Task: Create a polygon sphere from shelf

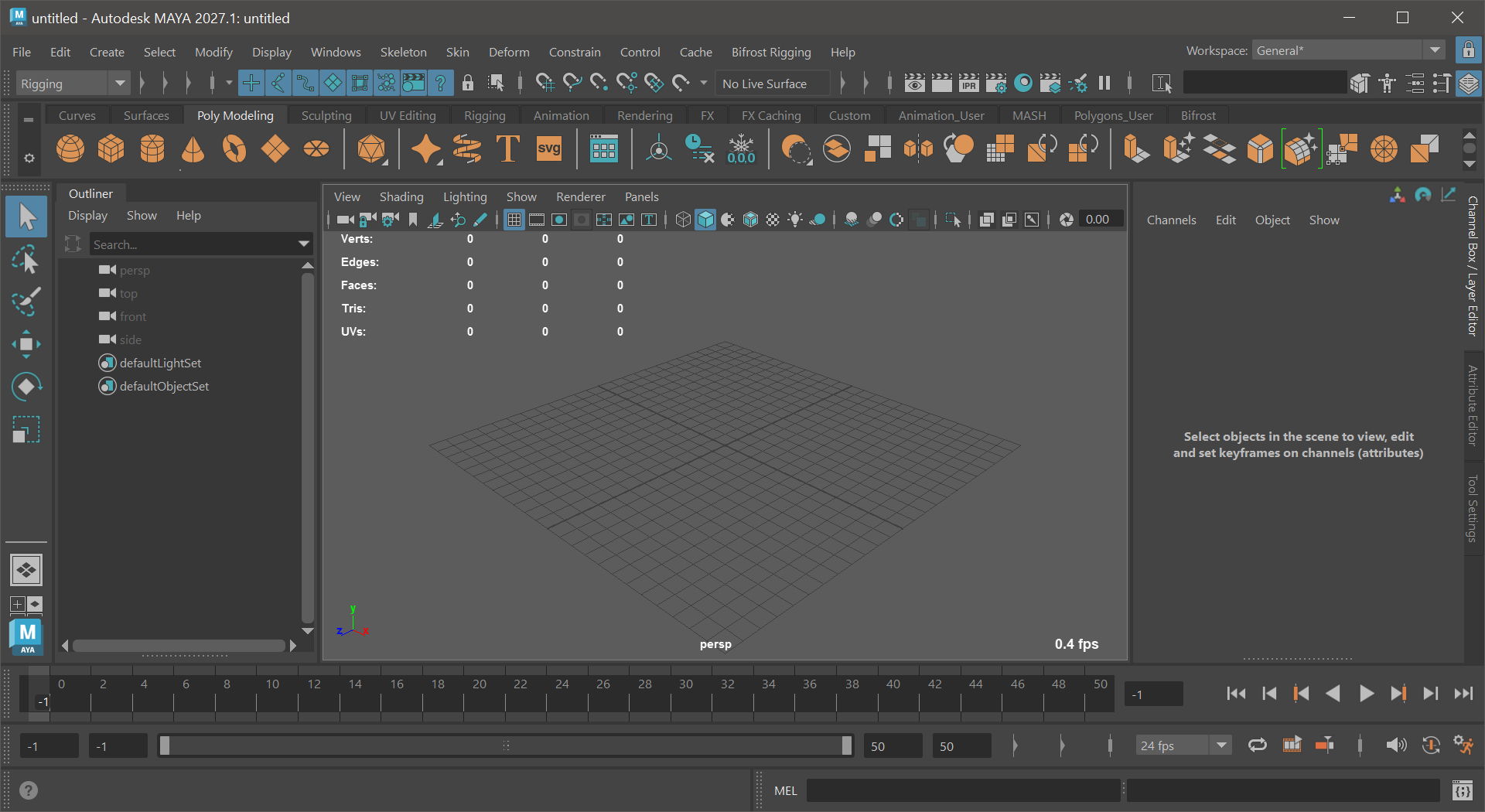Action: pyautogui.click(x=70, y=148)
